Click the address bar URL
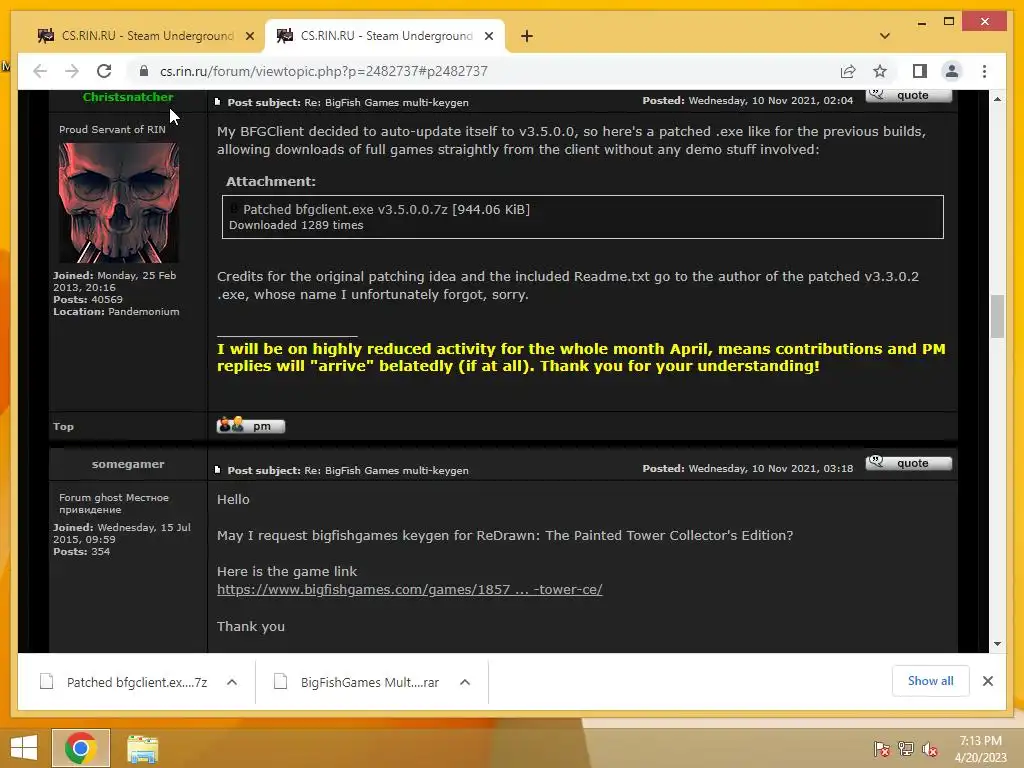The height and width of the screenshot is (768, 1024). pyautogui.click(x=324, y=71)
